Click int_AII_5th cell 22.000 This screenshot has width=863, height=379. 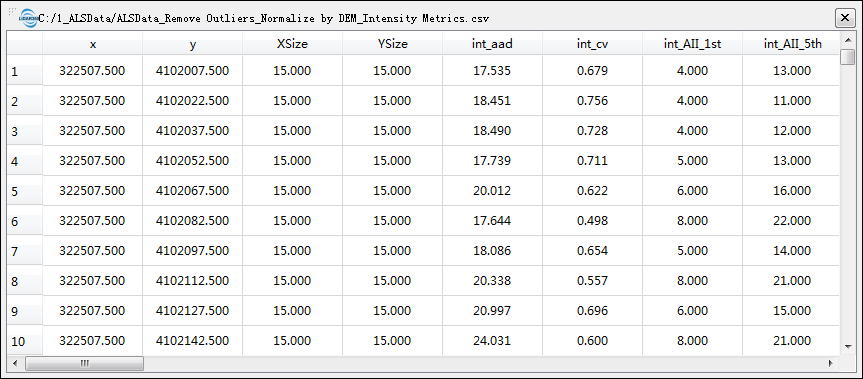791,221
